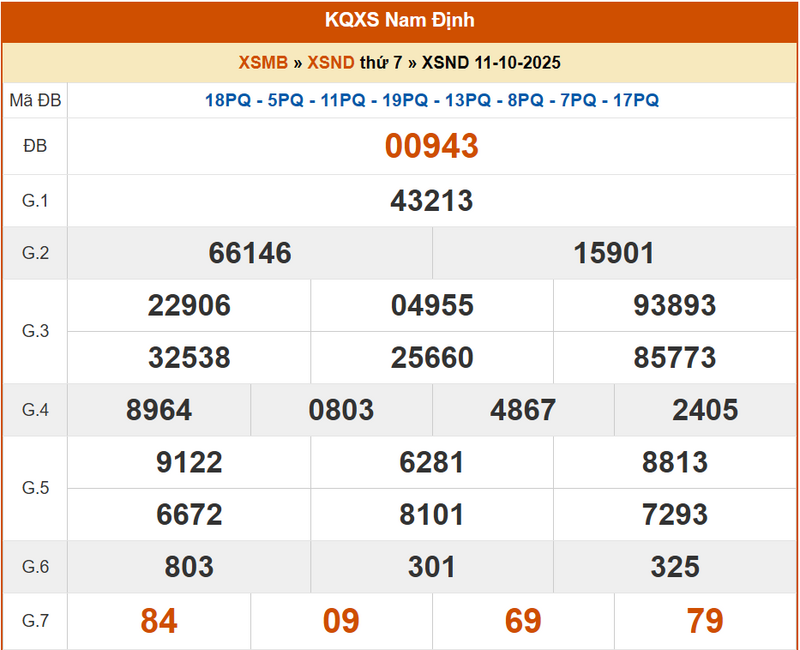Click the XSND 11-10-2025 date text
Screen dimensions: 800x650
(x=491, y=62)
